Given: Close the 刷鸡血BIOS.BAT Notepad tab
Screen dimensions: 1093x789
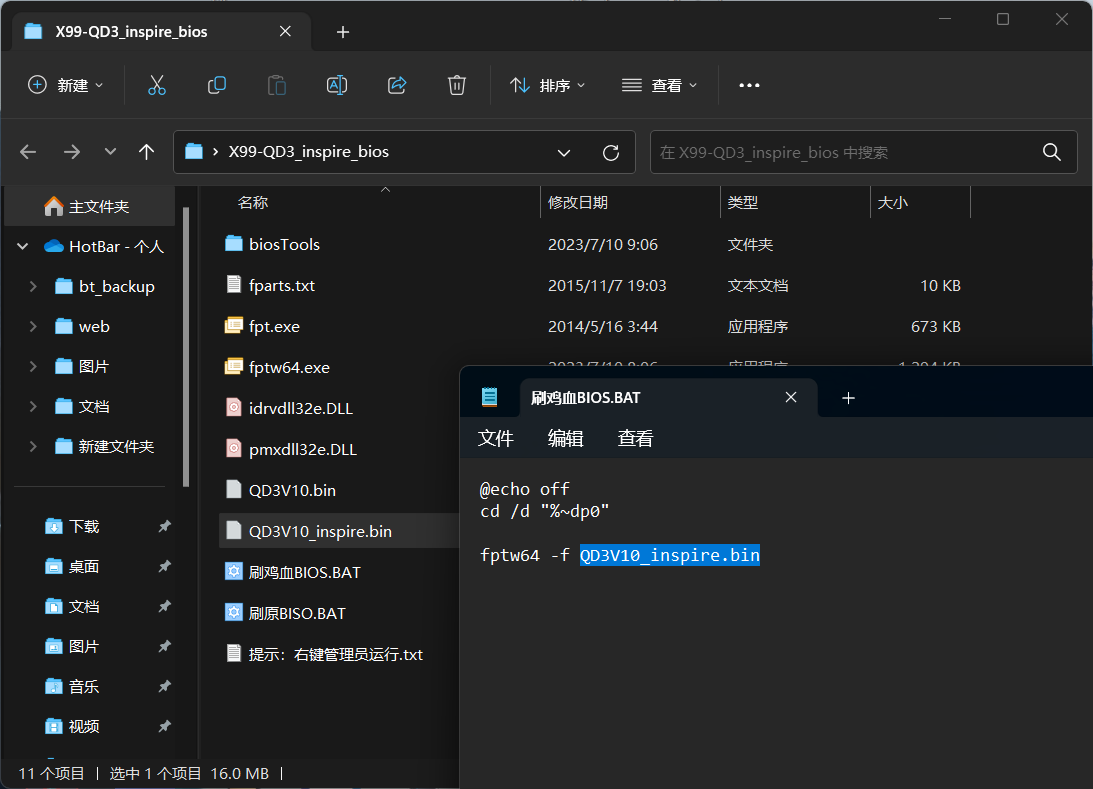Looking at the screenshot, I should [791, 398].
